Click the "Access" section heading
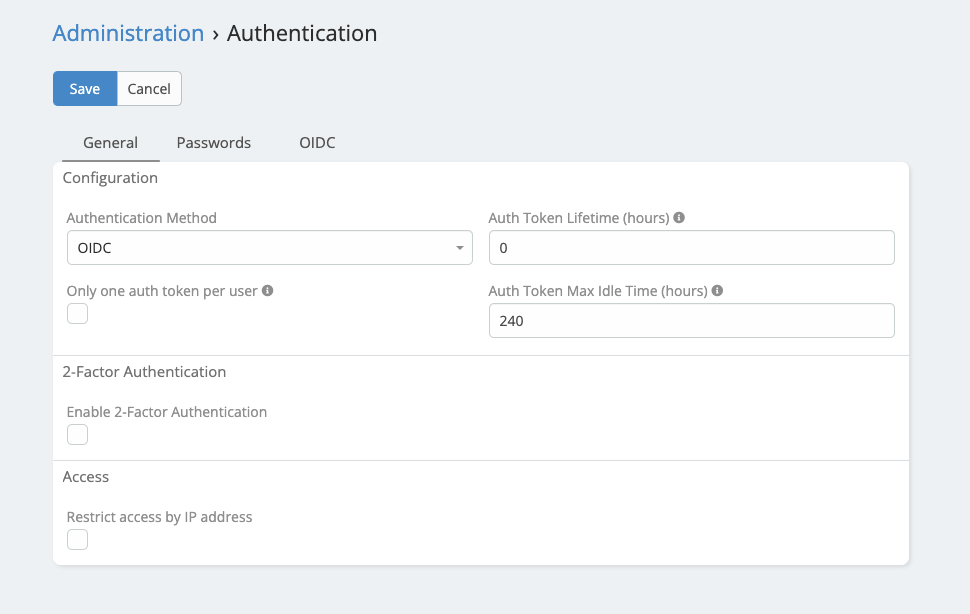This screenshot has width=970, height=614. tap(86, 477)
